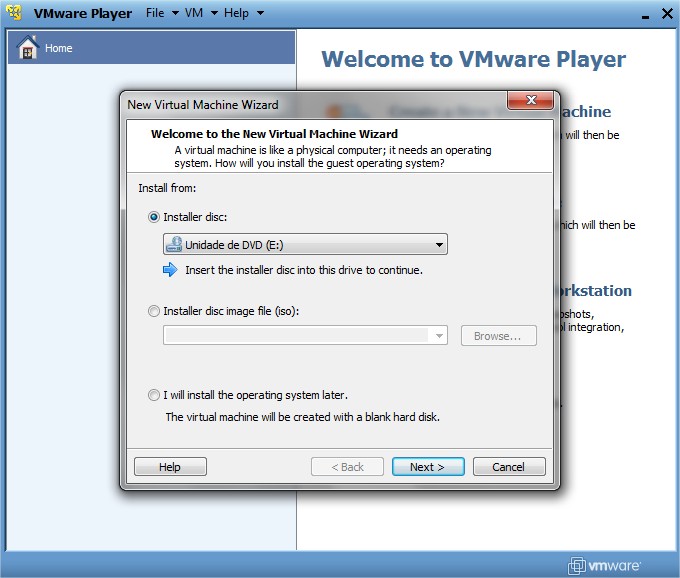Click the VM menu dropdown arrow
The height and width of the screenshot is (578, 680).
(x=214, y=13)
